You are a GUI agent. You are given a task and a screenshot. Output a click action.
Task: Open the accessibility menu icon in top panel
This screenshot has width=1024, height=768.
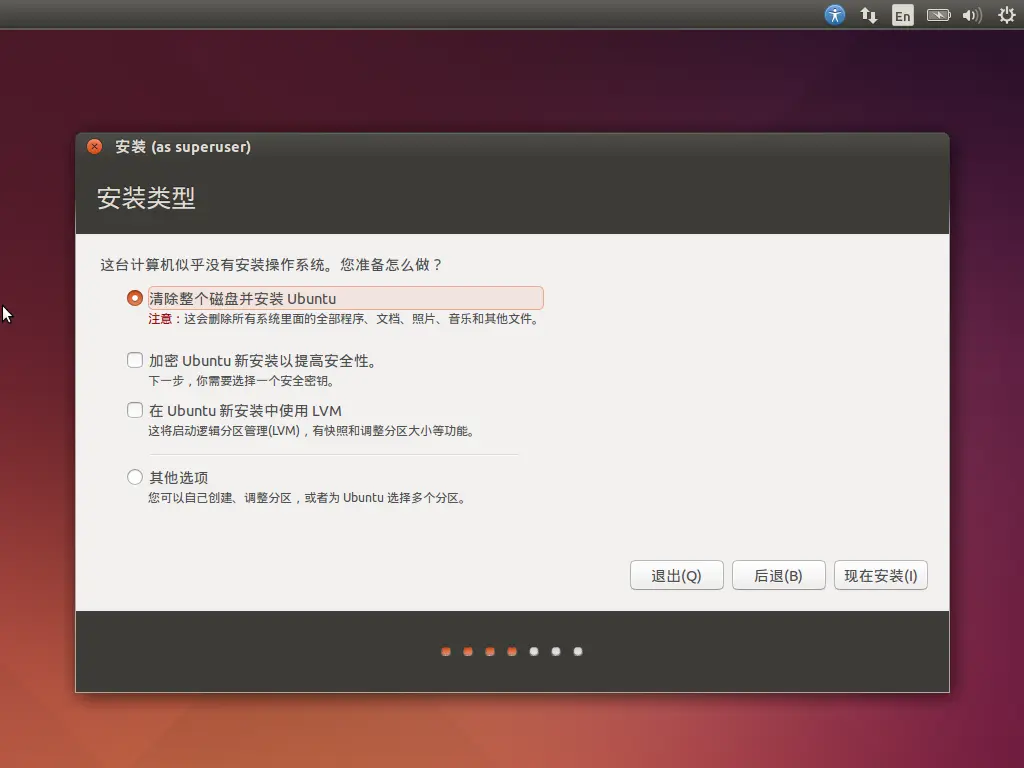(x=835, y=14)
